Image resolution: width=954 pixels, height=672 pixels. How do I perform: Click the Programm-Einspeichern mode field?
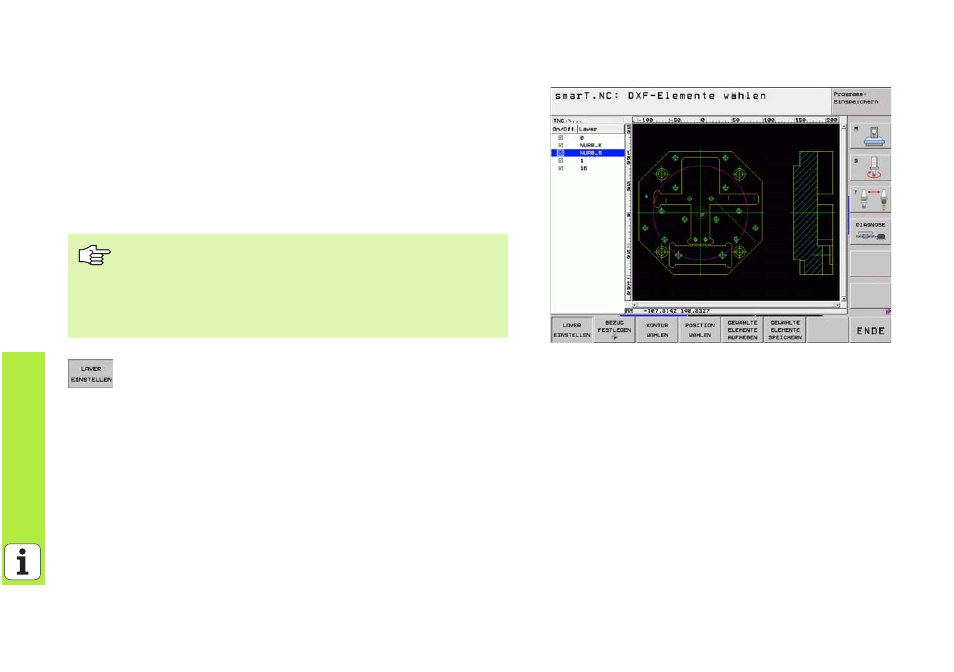(x=861, y=100)
